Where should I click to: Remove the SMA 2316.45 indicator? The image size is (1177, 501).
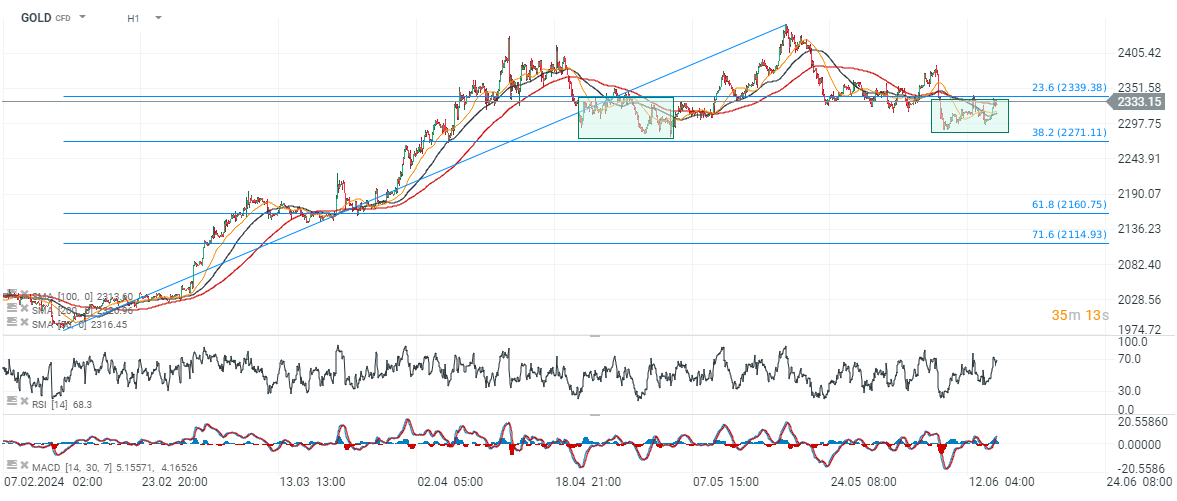tap(24, 321)
